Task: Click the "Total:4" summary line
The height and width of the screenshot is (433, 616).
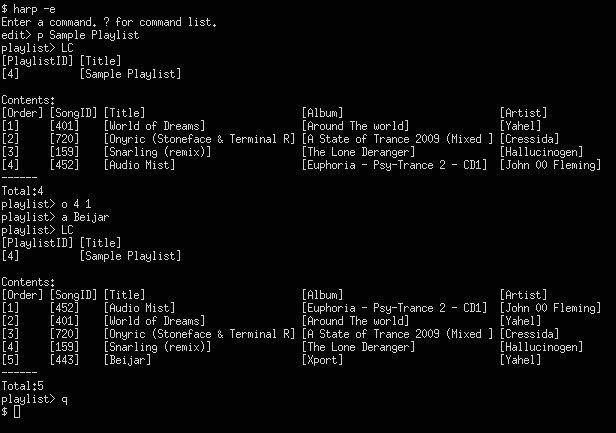Action: coord(22,191)
